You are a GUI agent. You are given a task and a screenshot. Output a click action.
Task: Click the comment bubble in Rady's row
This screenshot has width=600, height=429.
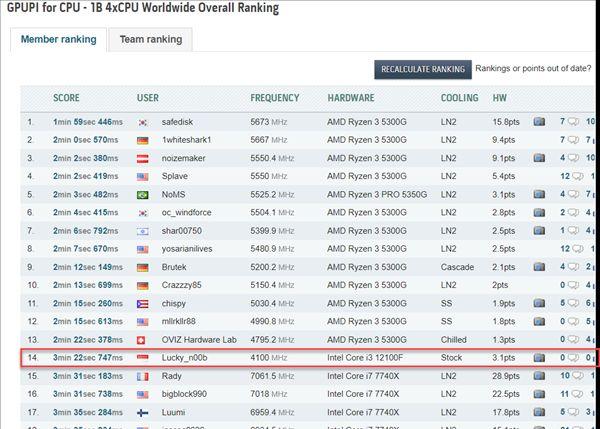coord(578,376)
